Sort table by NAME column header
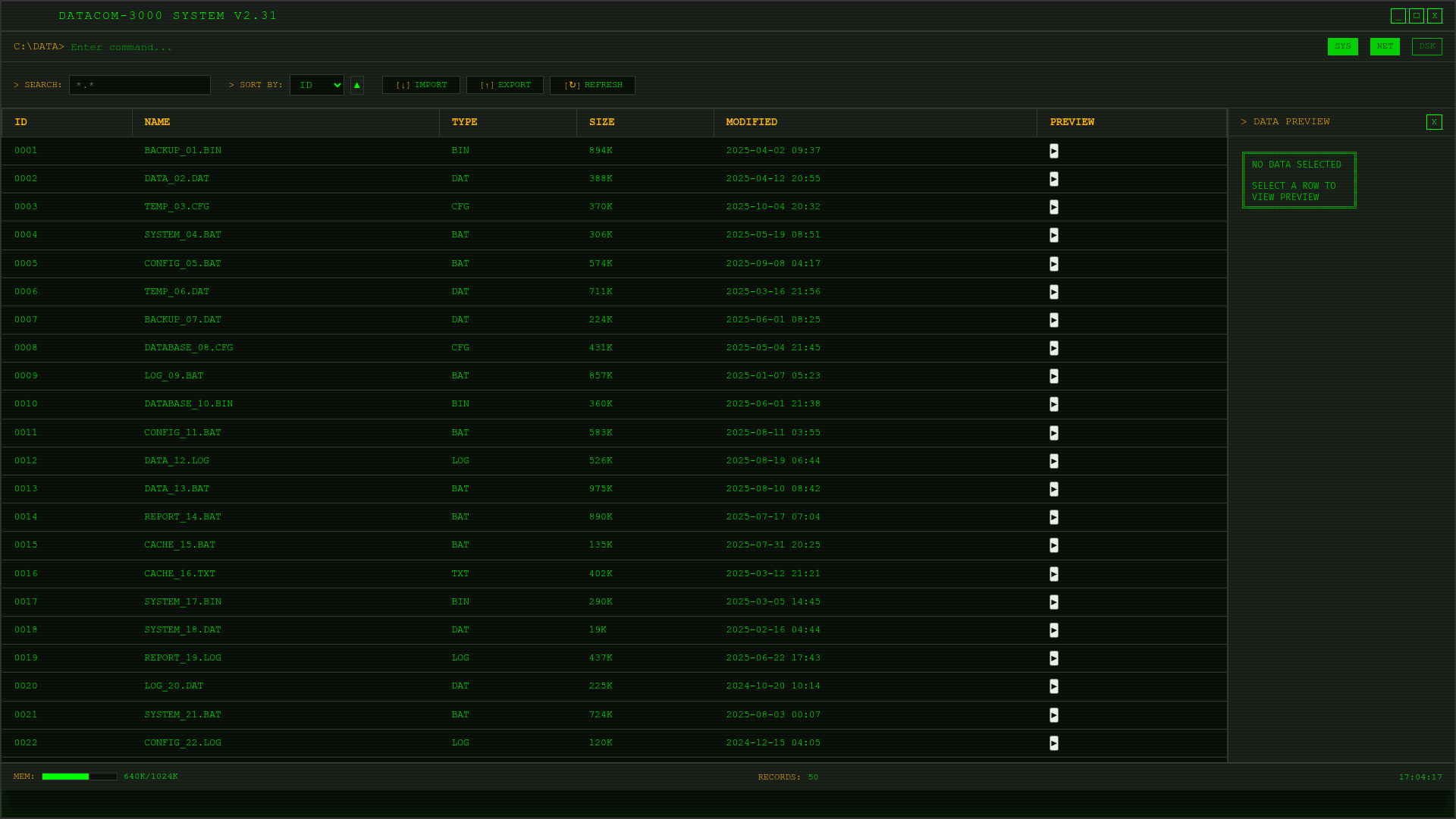 (157, 122)
